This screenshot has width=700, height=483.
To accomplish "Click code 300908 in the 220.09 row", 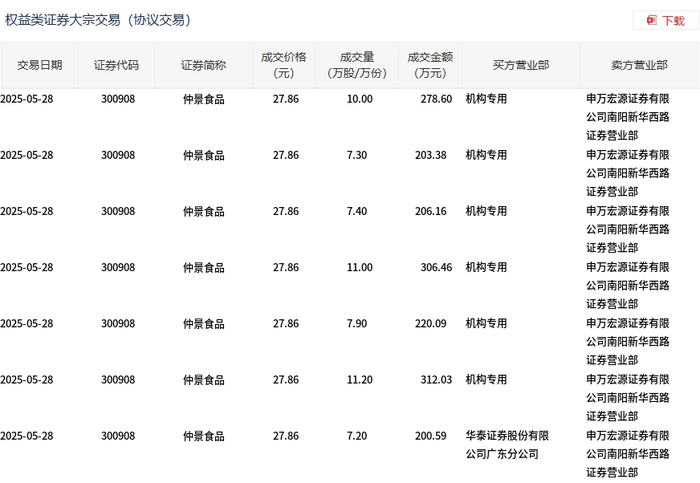I will pos(118,323).
